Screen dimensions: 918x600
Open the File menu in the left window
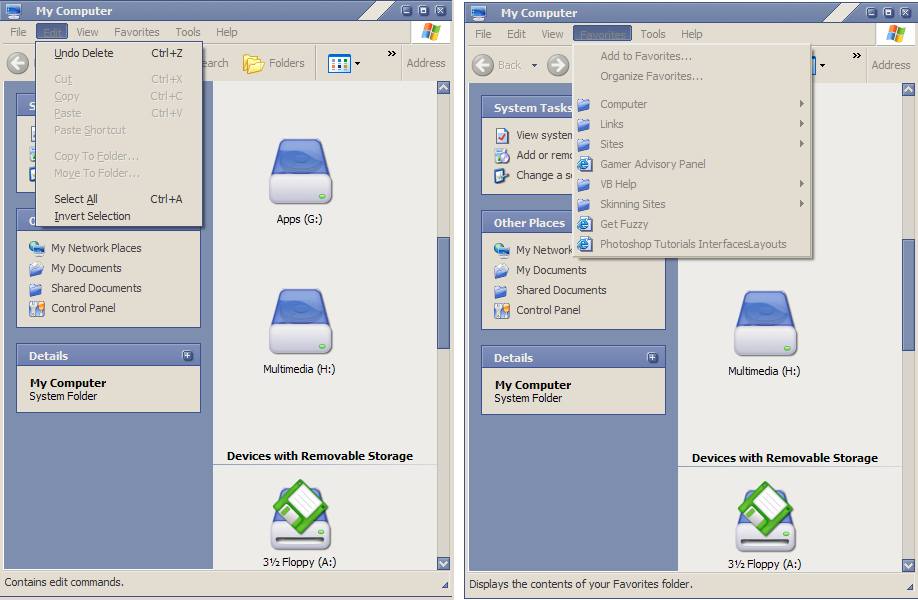(18, 32)
